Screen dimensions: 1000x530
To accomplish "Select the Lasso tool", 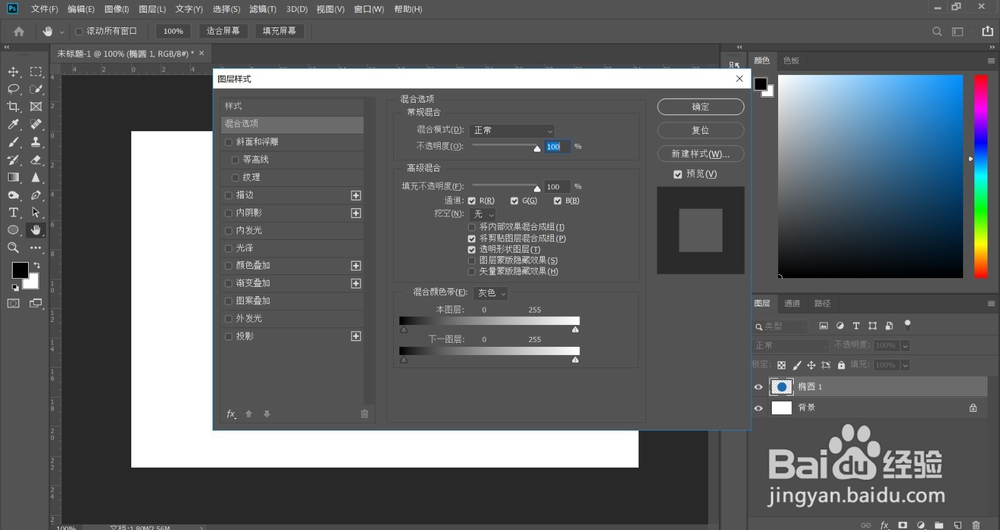I will [x=13, y=89].
